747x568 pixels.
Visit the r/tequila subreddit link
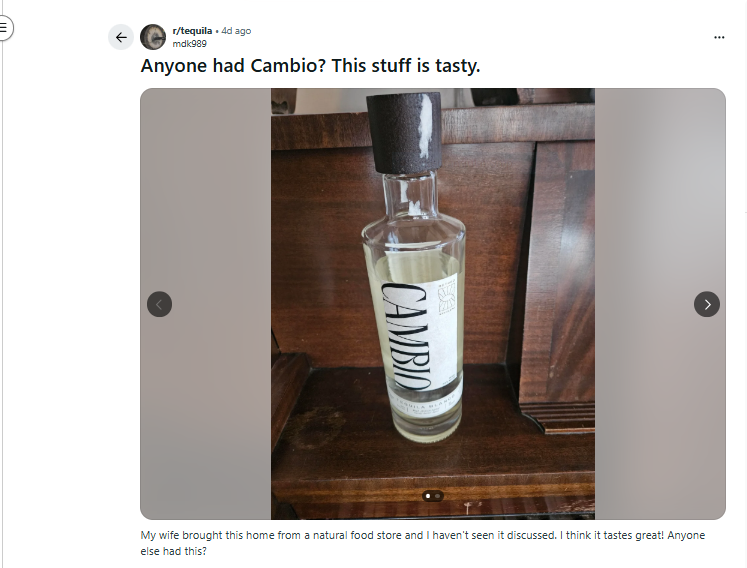(192, 30)
